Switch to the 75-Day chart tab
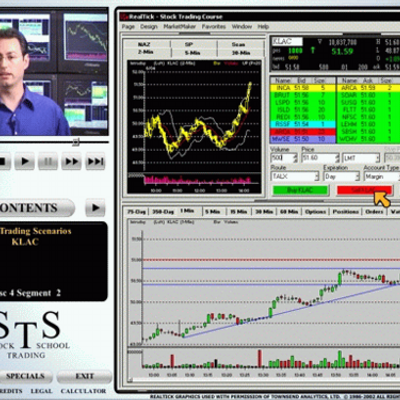The width and height of the screenshot is (400, 400). (x=136, y=212)
